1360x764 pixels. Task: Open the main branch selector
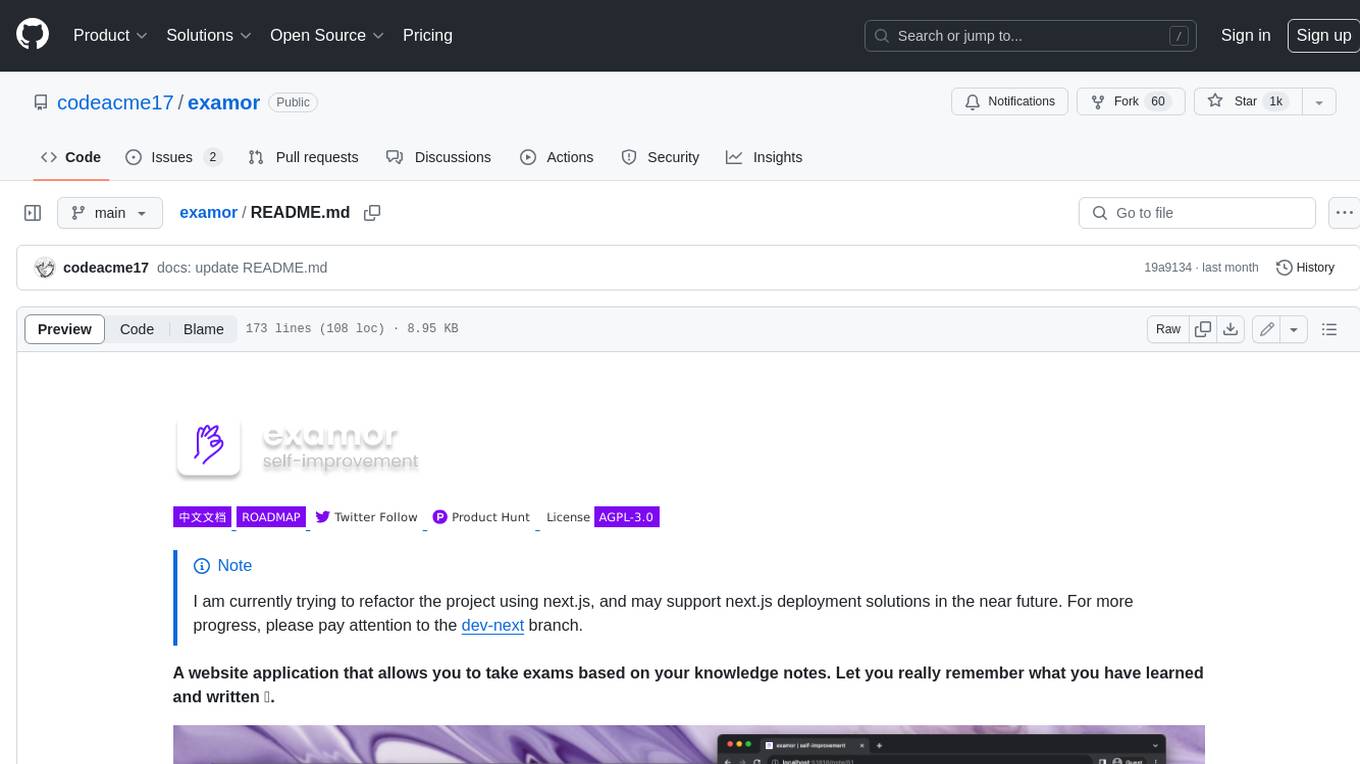(x=110, y=213)
